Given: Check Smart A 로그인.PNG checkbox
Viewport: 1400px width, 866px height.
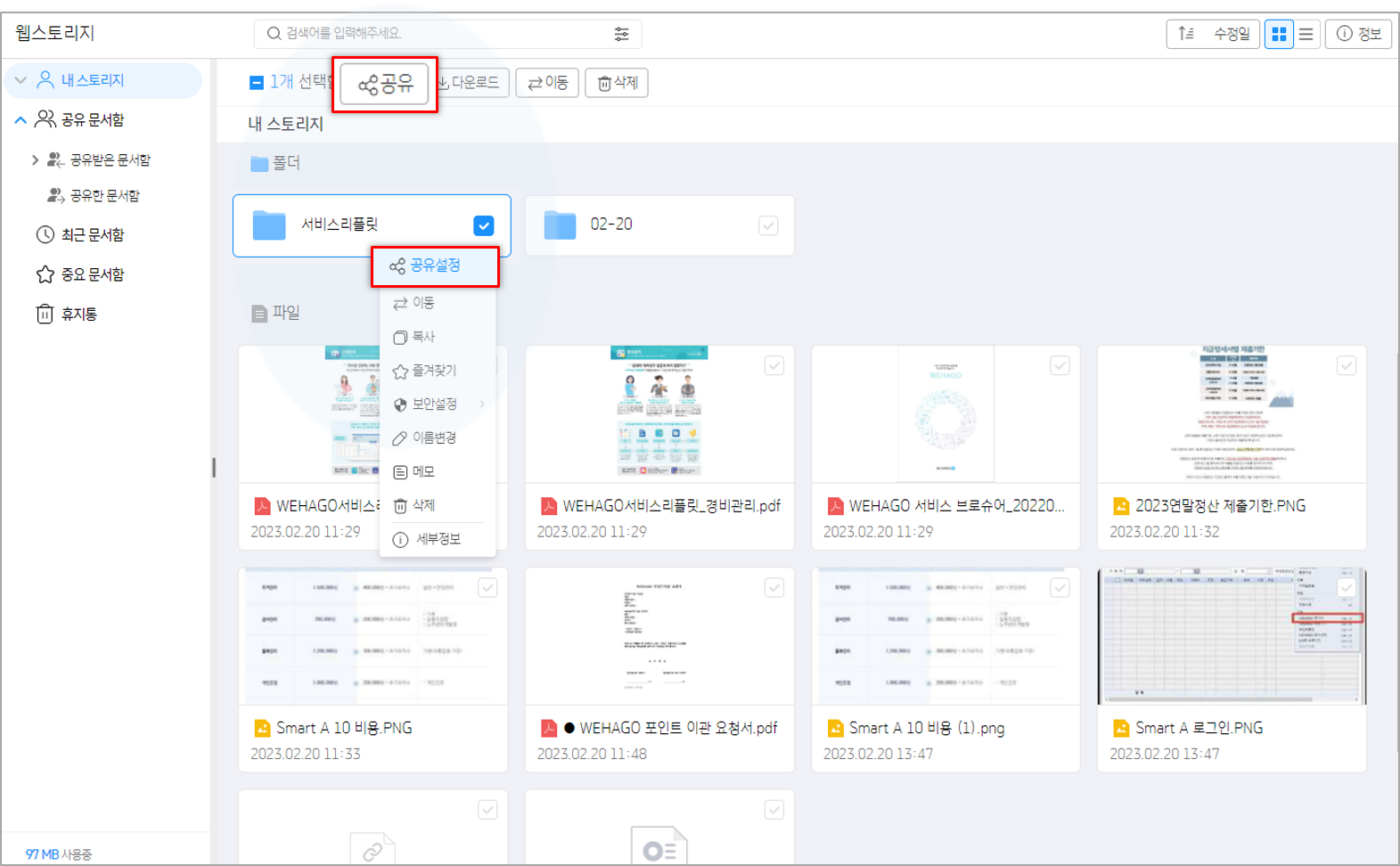Looking at the screenshot, I should pos(1347,587).
